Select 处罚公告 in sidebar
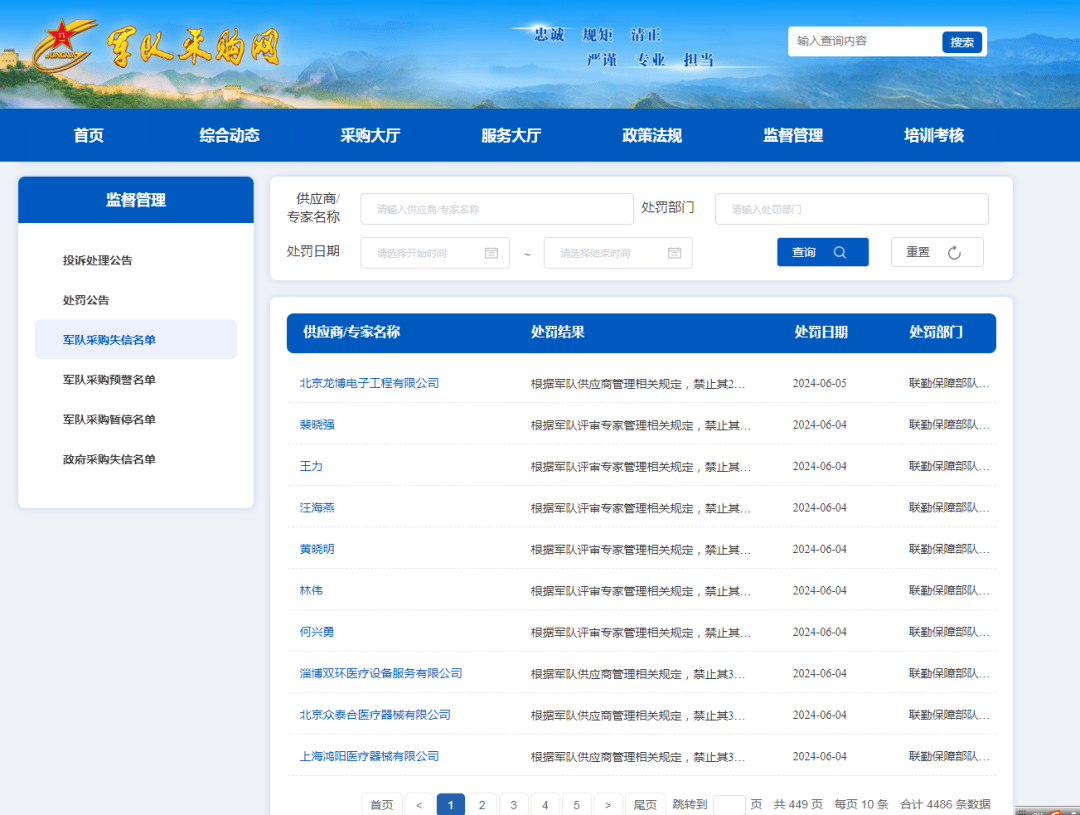1080x815 pixels. (x=86, y=300)
